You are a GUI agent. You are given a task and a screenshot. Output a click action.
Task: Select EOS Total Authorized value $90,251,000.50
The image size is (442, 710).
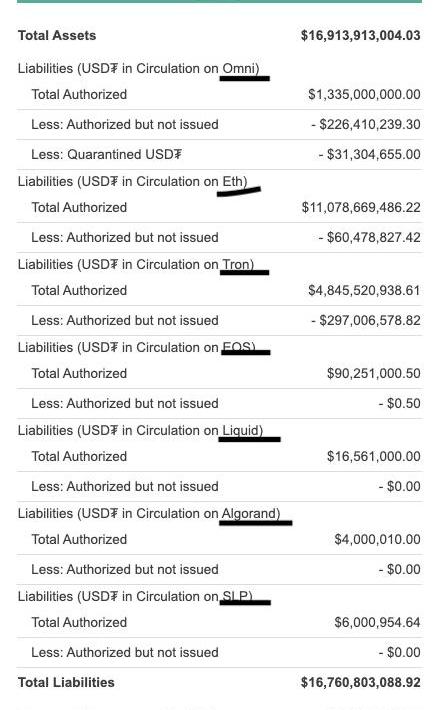tap(374, 373)
